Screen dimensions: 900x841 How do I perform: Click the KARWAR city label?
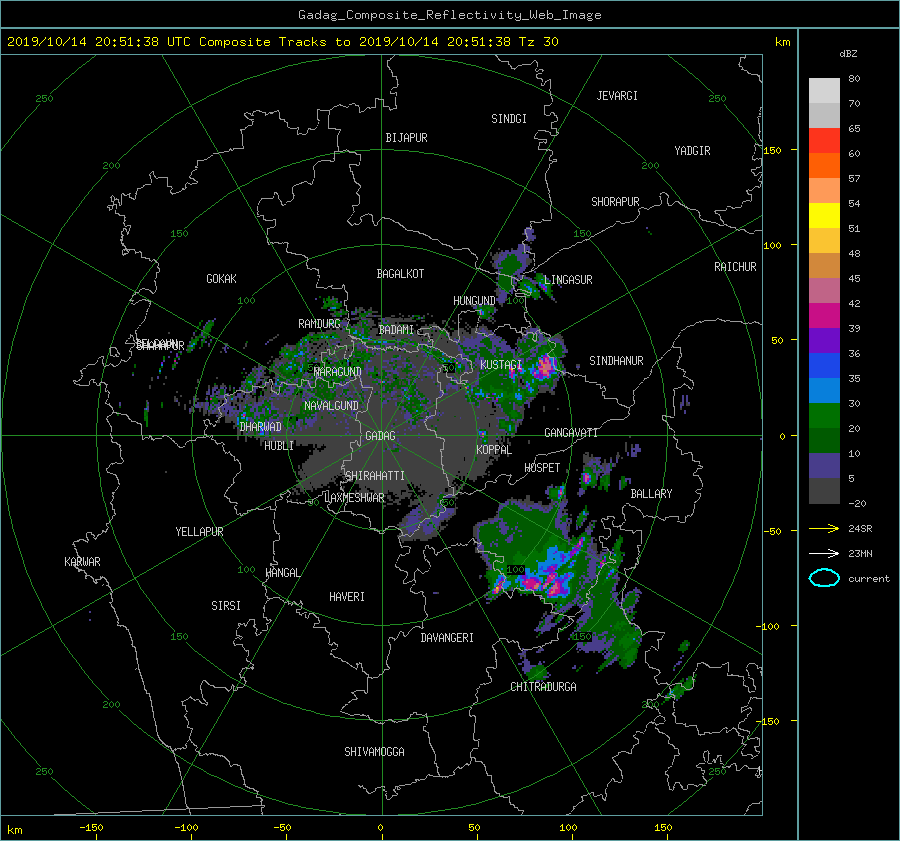point(82,562)
